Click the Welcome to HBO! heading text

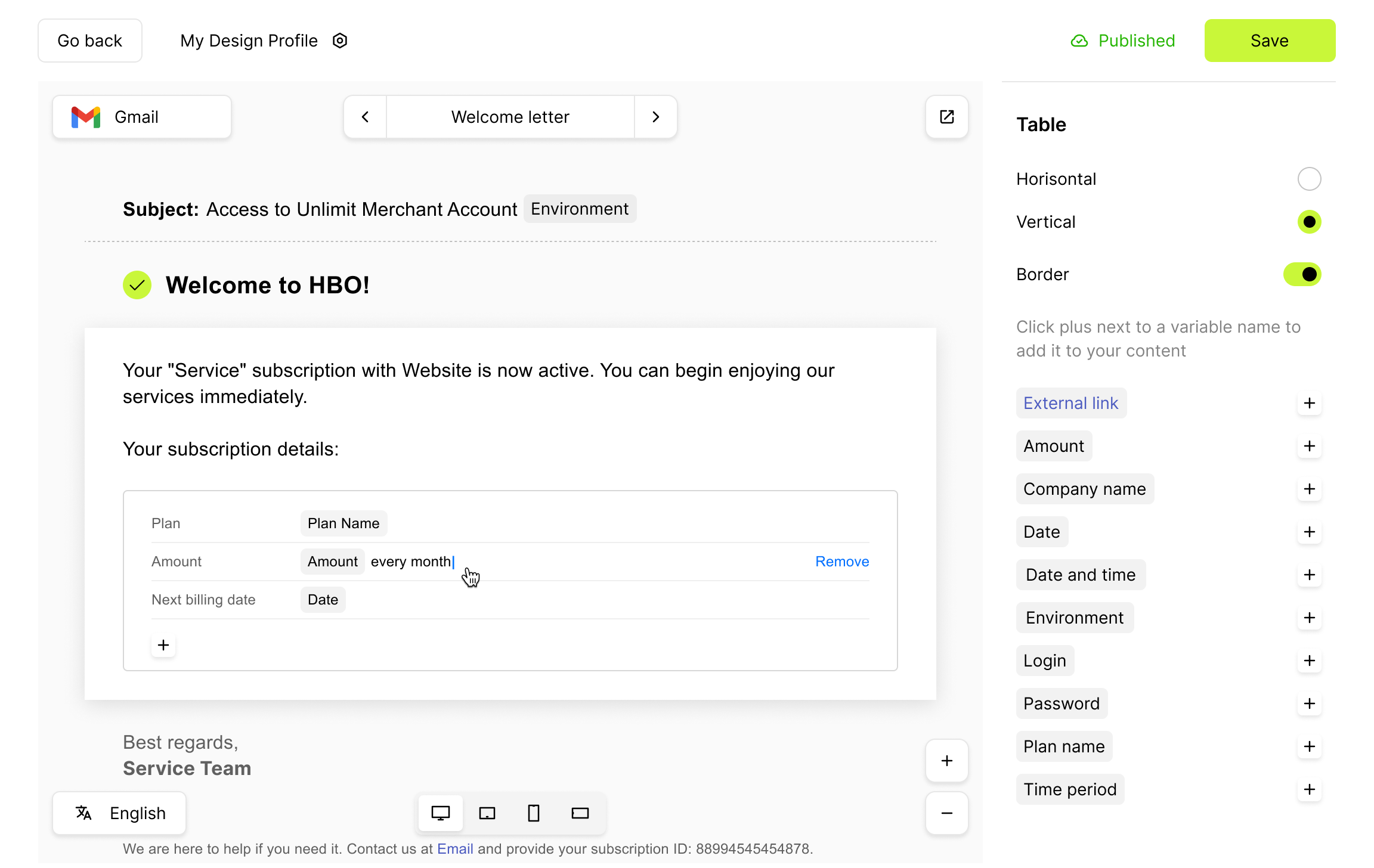[268, 285]
